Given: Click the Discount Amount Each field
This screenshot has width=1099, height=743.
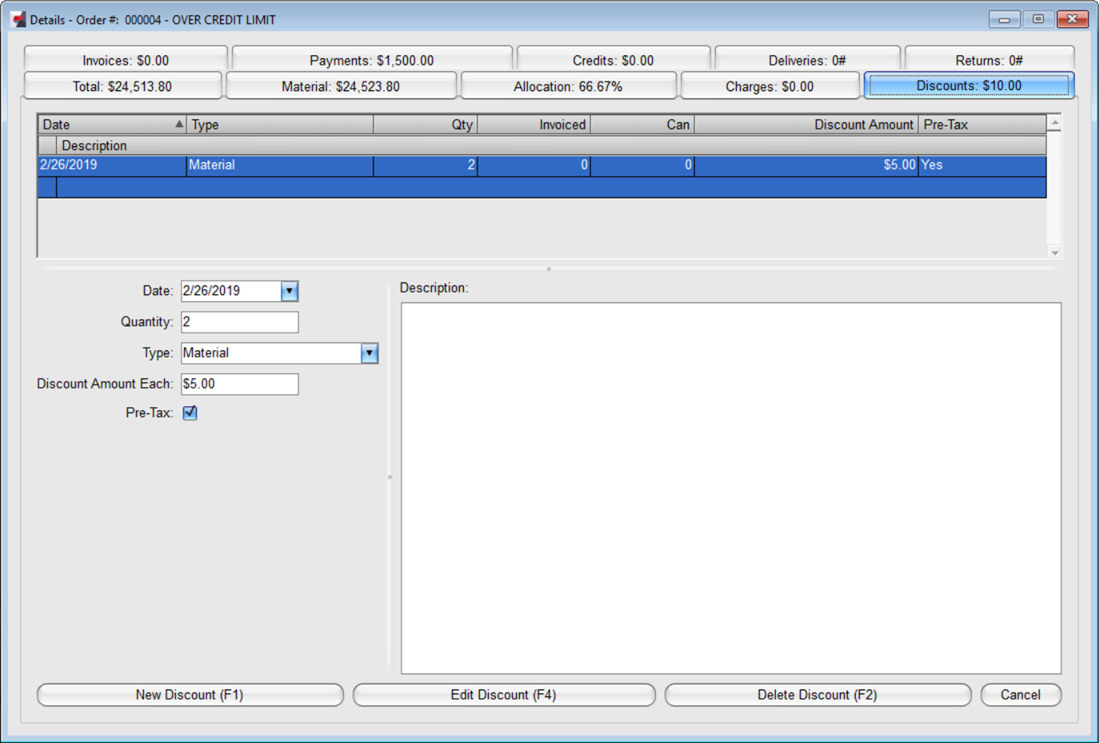Looking at the screenshot, I should tap(240, 383).
